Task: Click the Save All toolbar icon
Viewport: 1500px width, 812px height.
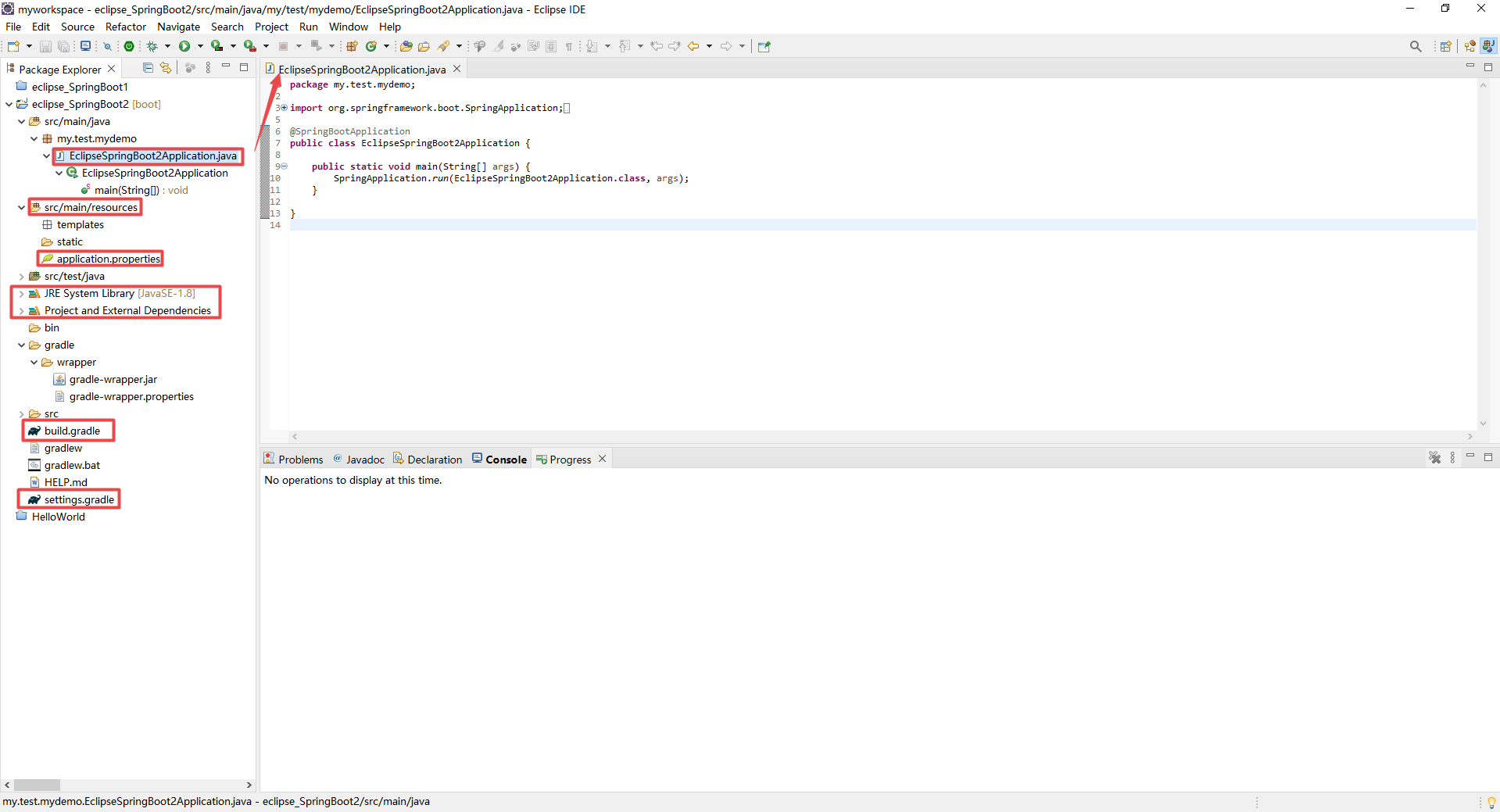Action: pyautogui.click(x=63, y=46)
